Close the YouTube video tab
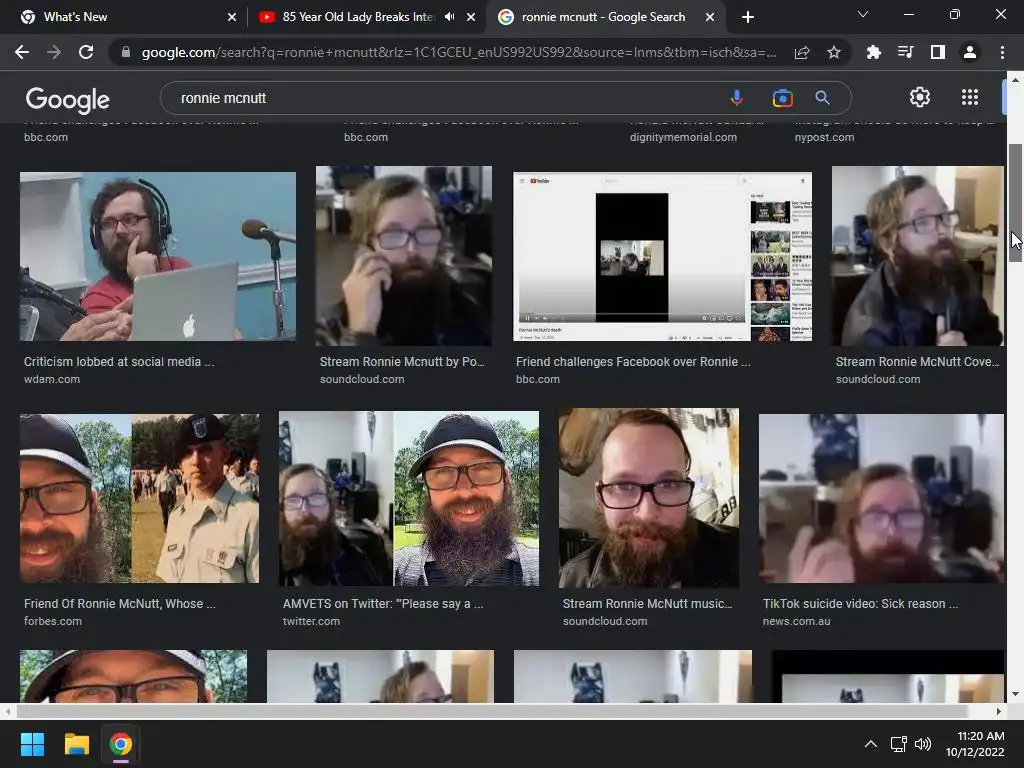 (471, 17)
